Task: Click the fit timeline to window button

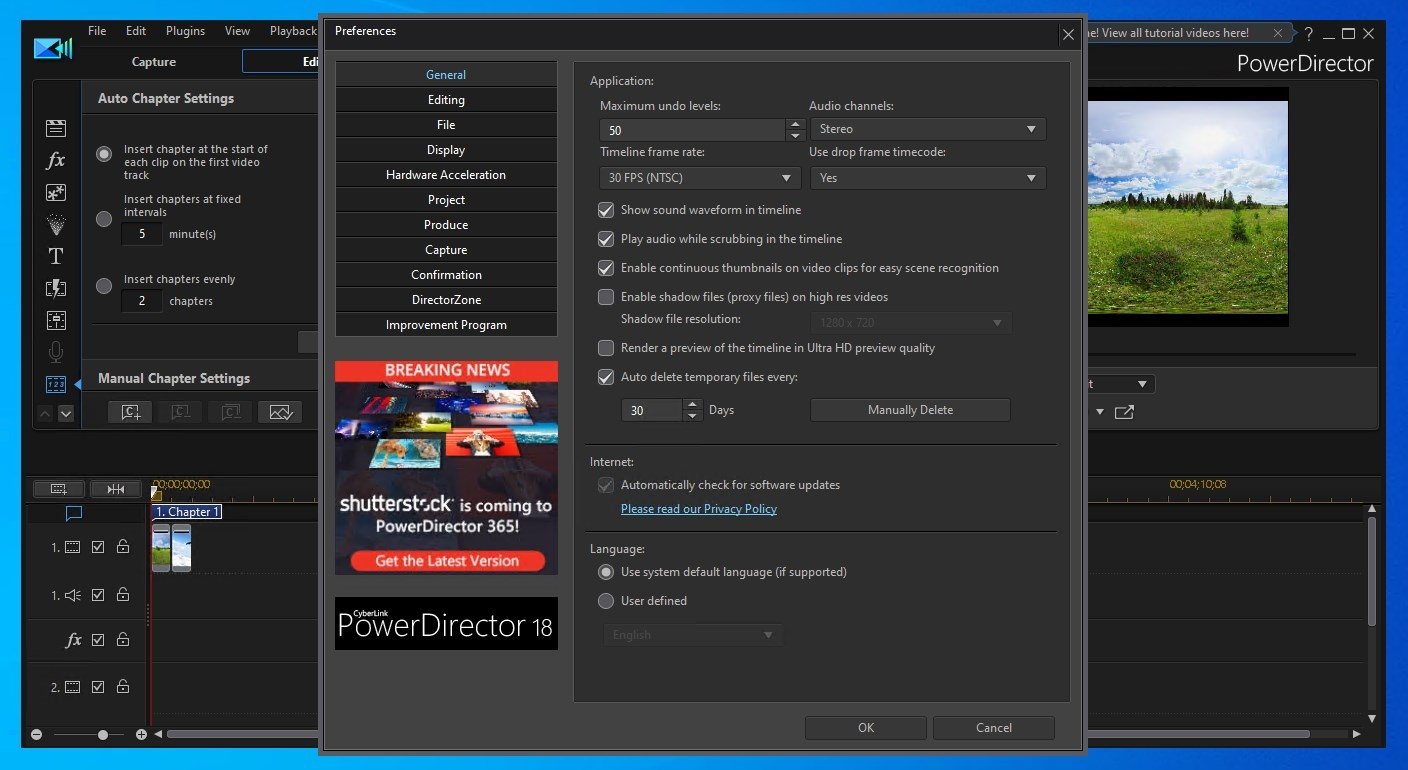Action: (x=116, y=489)
